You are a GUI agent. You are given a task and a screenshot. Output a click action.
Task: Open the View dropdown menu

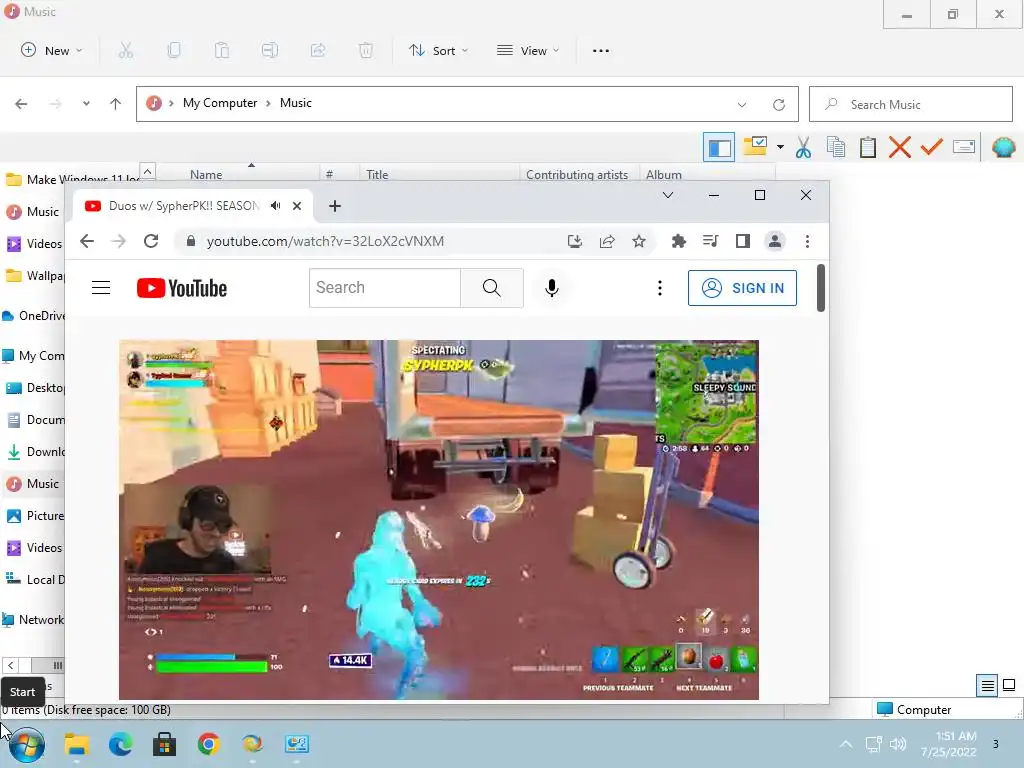pyautogui.click(x=528, y=50)
